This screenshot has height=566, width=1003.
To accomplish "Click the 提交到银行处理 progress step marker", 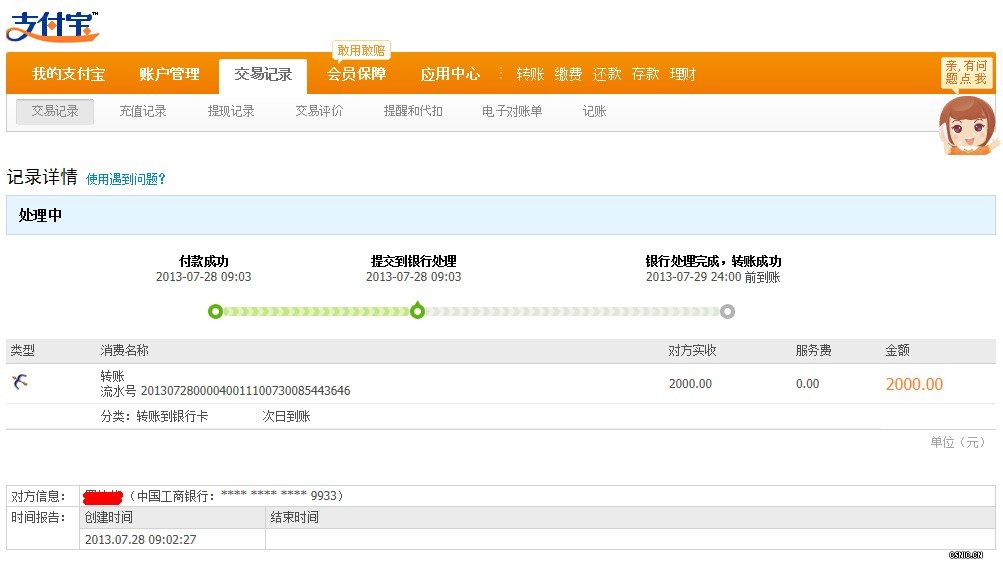I will coord(418,311).
